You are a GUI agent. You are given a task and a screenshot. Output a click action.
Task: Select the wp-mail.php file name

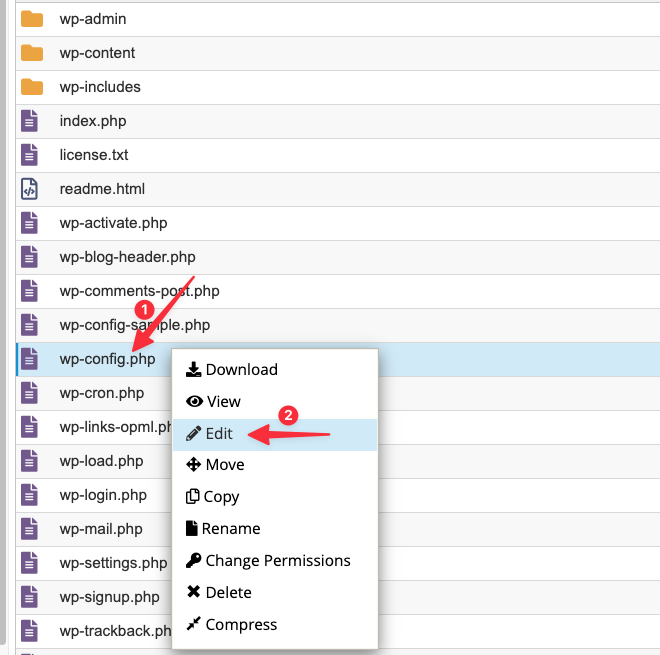[101, 530]
